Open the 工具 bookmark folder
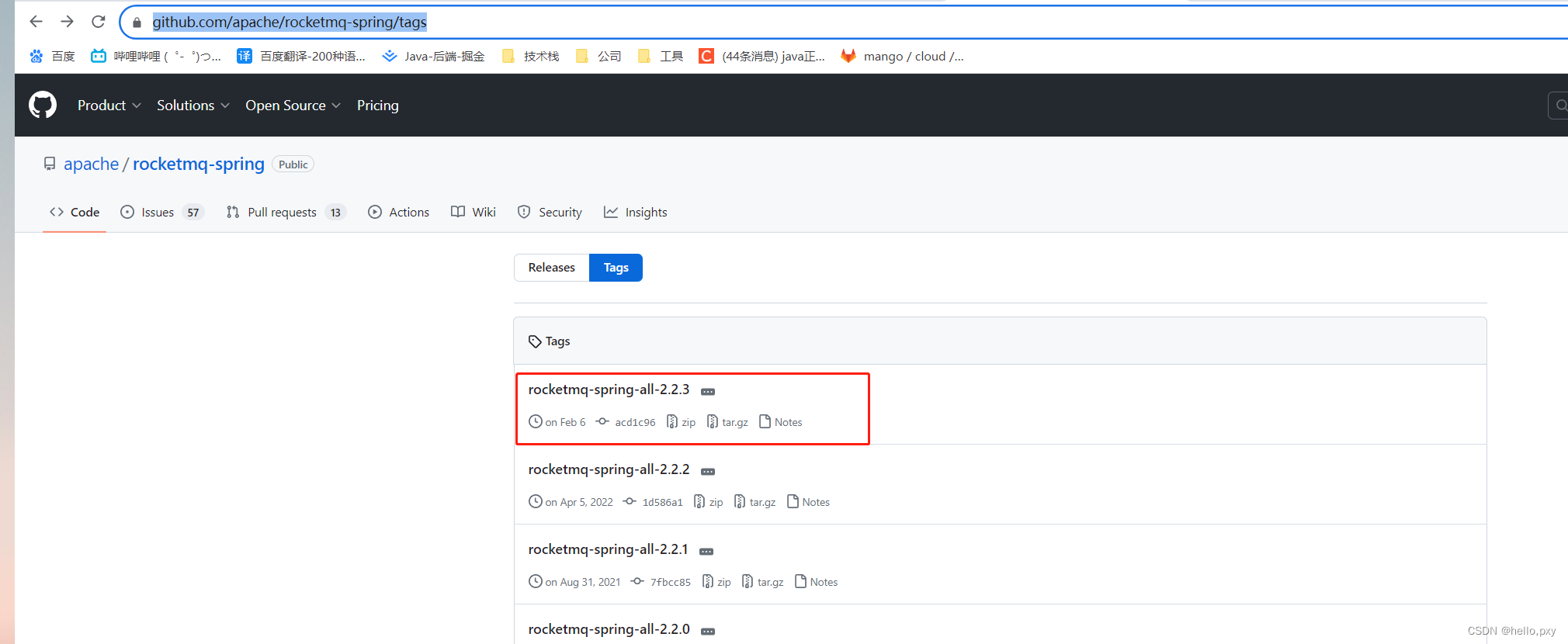The height and width of the screenshot is (644, 1568). tap(661, 56)
